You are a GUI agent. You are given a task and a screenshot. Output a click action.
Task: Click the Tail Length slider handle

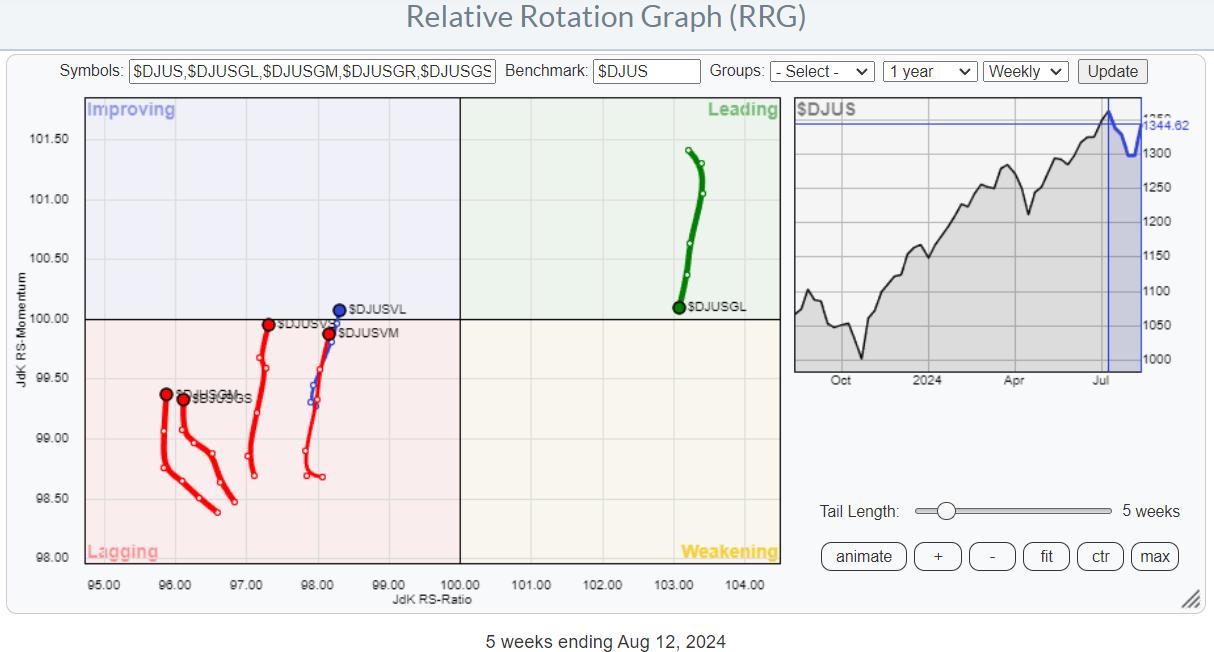click(x=946, y=511)
